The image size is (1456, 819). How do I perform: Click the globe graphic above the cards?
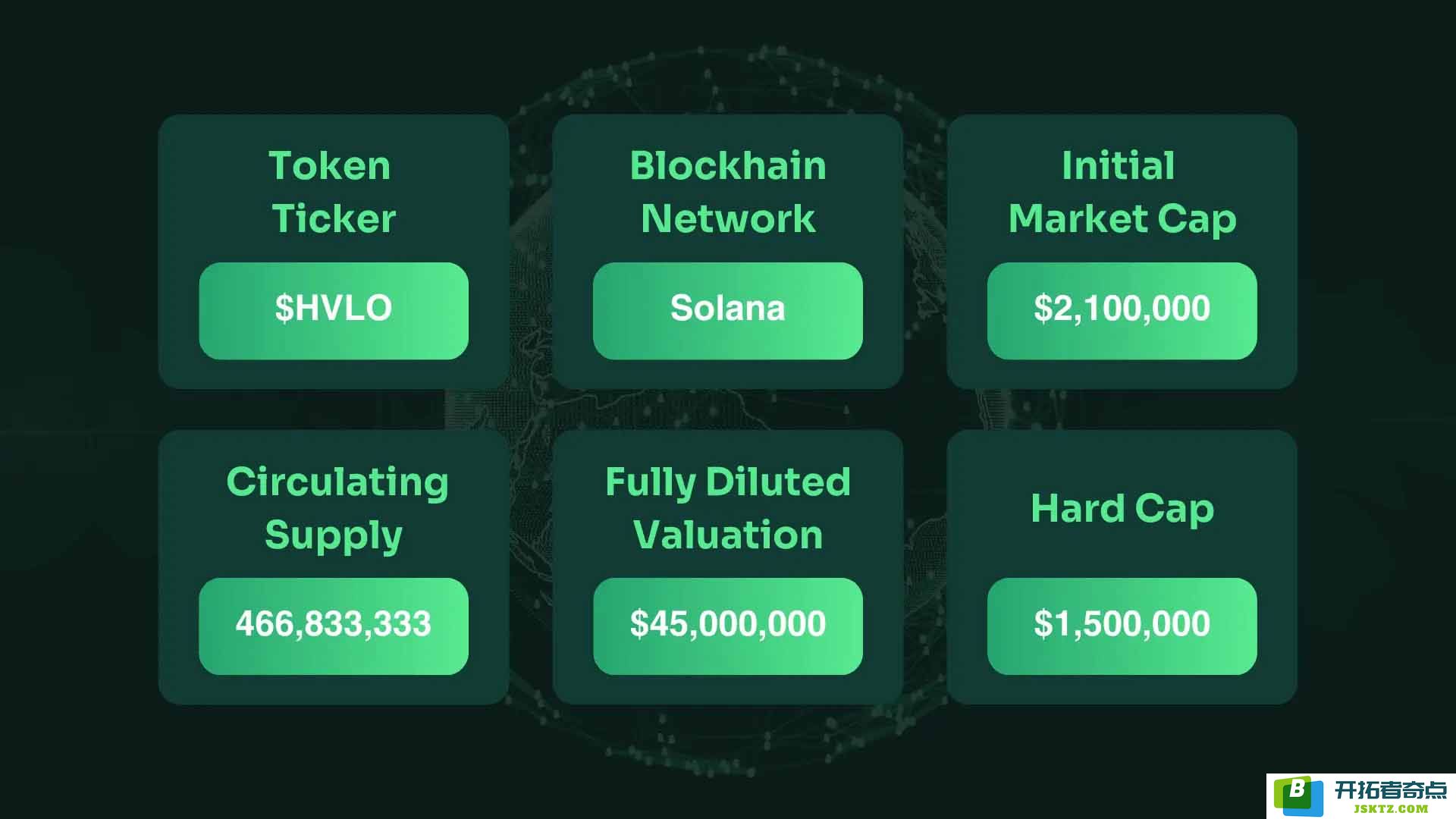click(728, 80)
